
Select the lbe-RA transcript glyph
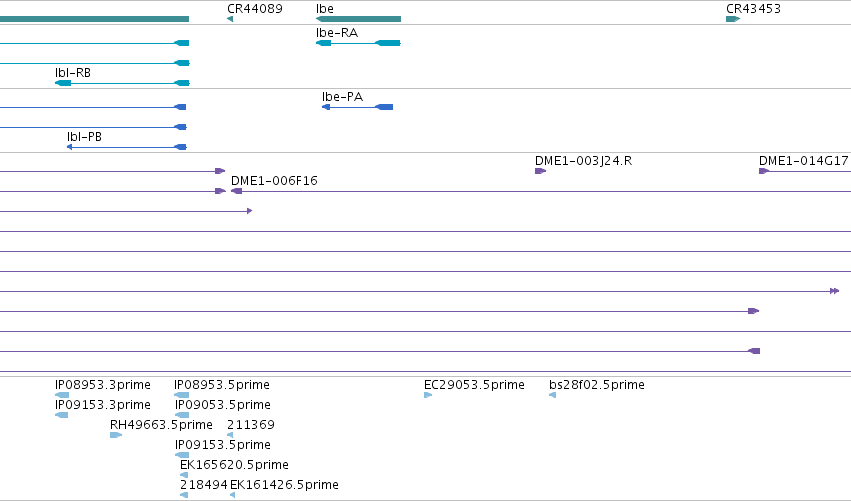tap(358, 43)
